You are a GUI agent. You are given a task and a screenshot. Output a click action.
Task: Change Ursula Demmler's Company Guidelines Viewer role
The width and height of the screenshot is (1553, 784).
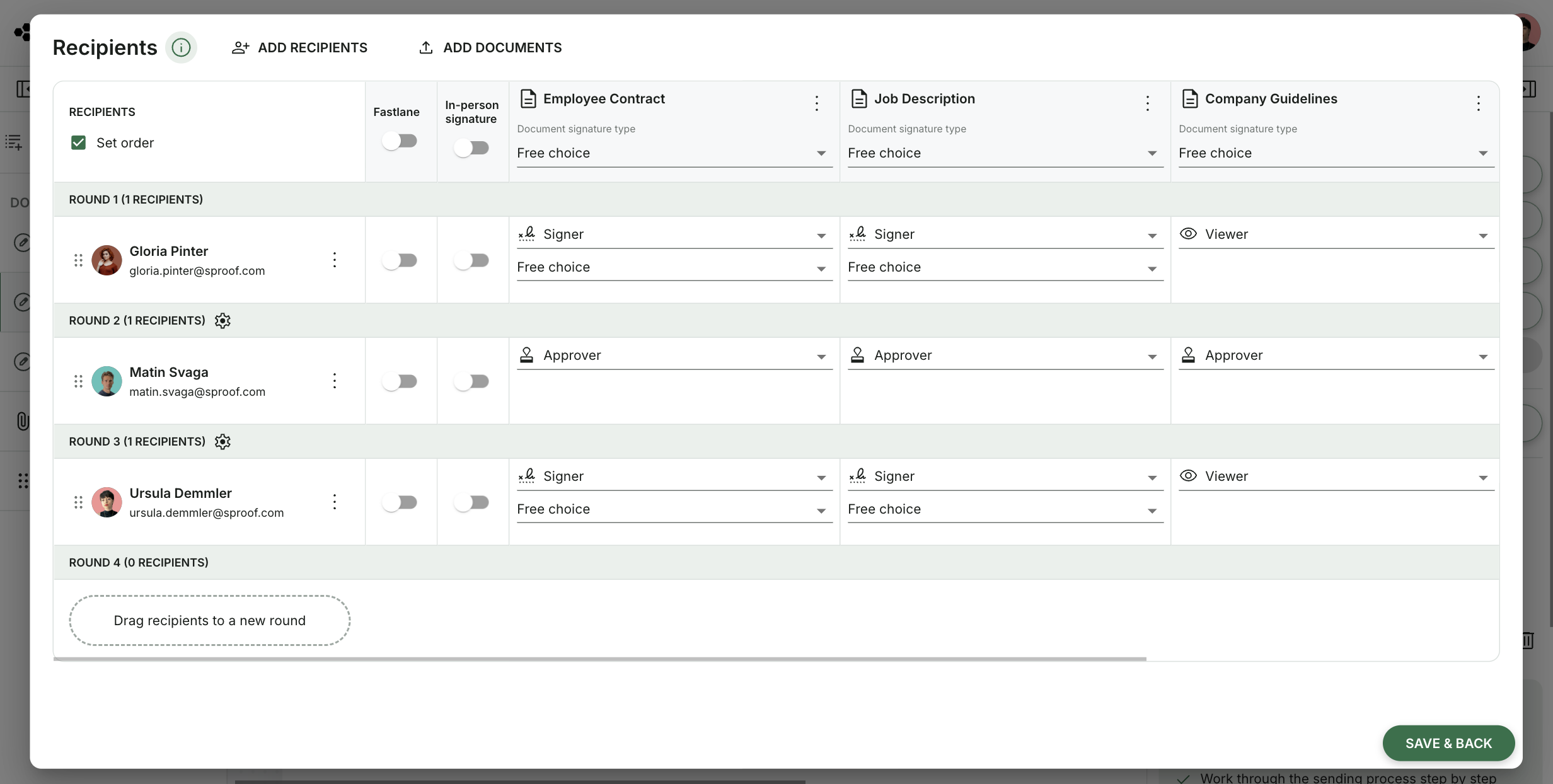pyautogui.click(x=1336, y=476)
